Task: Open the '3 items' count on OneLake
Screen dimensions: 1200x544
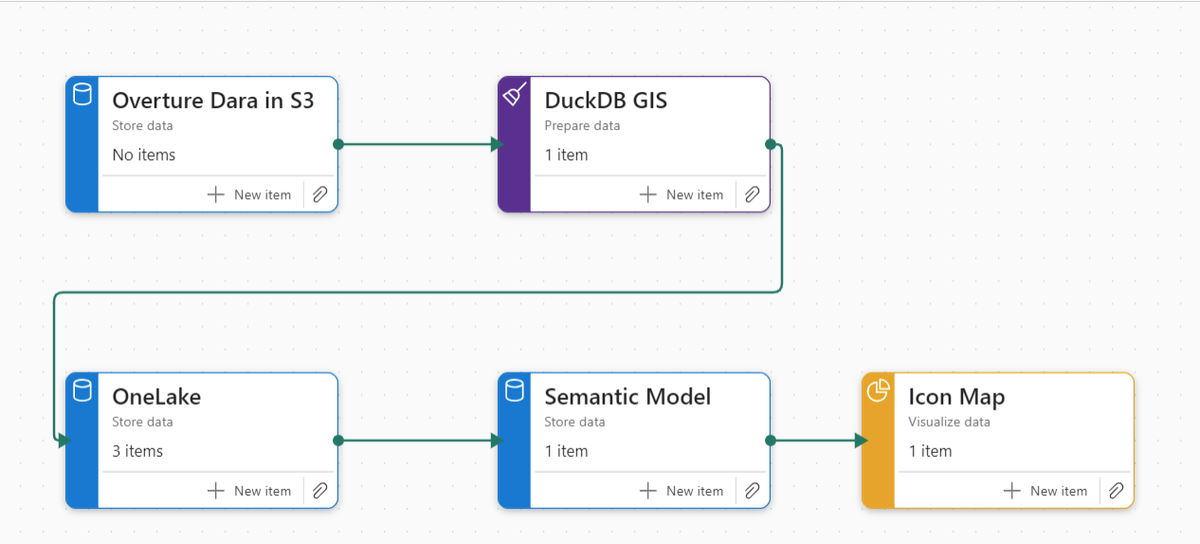Action: tap(138, 451)
